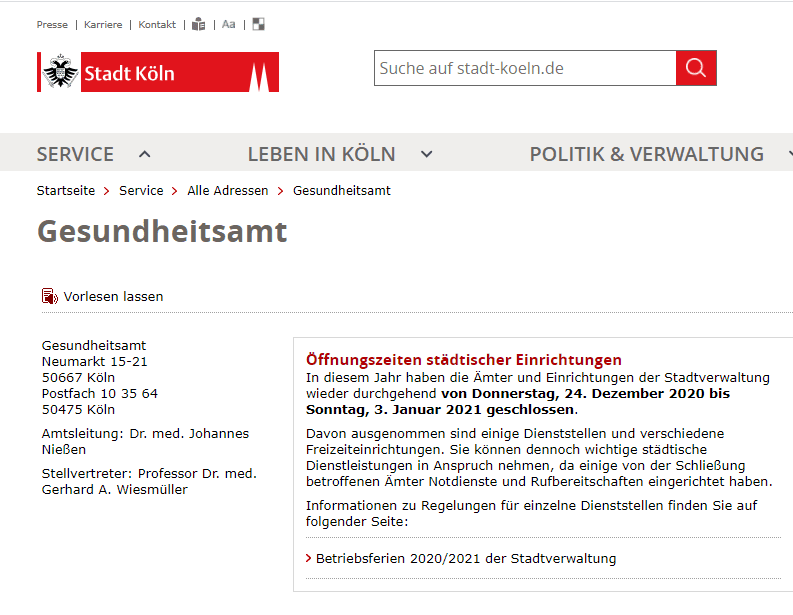Click the Service breadcrumb link

[x=141, y=190]
